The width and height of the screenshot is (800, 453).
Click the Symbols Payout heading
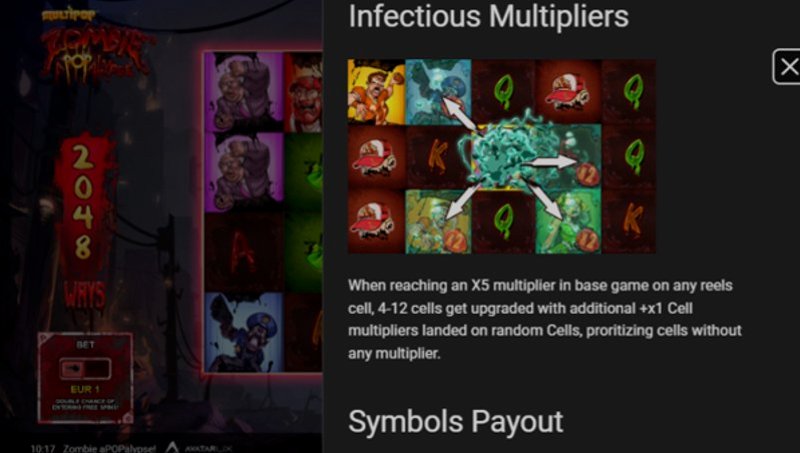point(456,422)
